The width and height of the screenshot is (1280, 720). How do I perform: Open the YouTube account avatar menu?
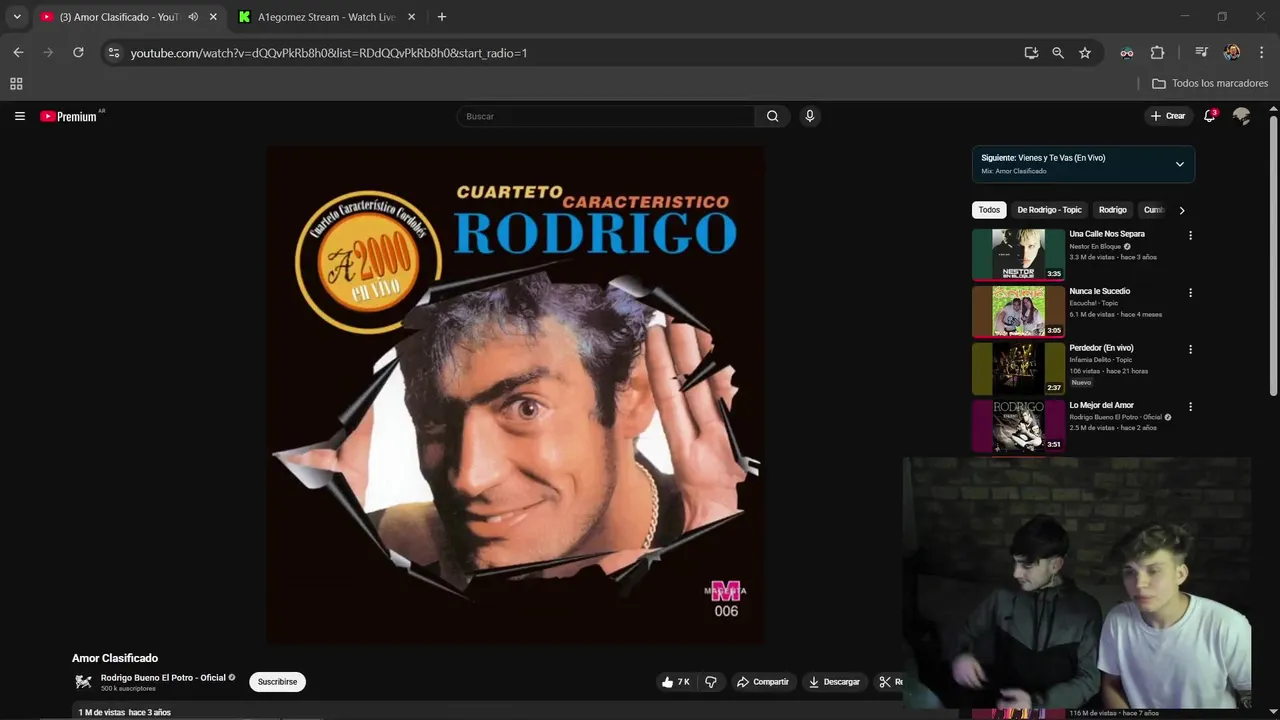(1242, 116)
